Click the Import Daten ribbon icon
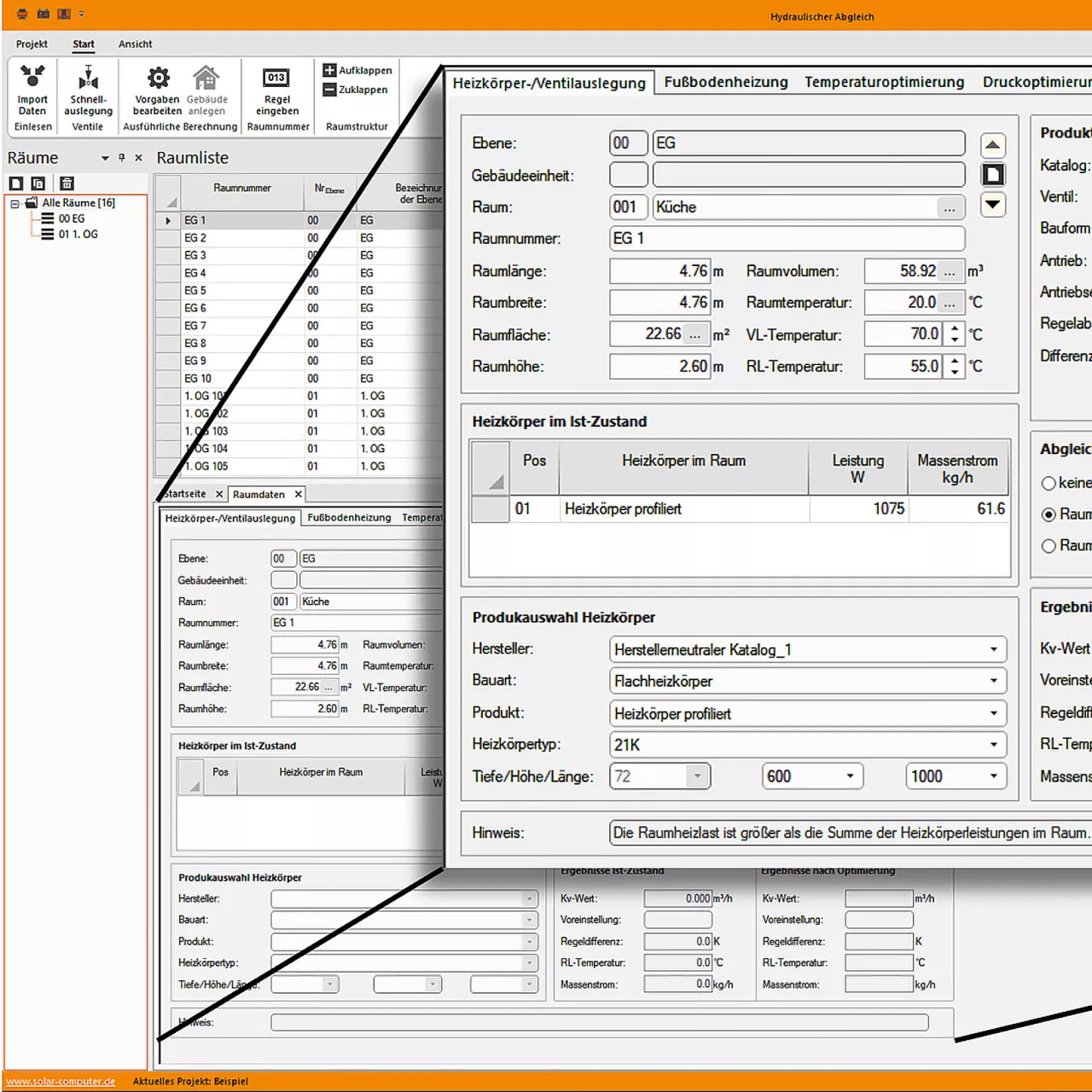 pos(32,78)
